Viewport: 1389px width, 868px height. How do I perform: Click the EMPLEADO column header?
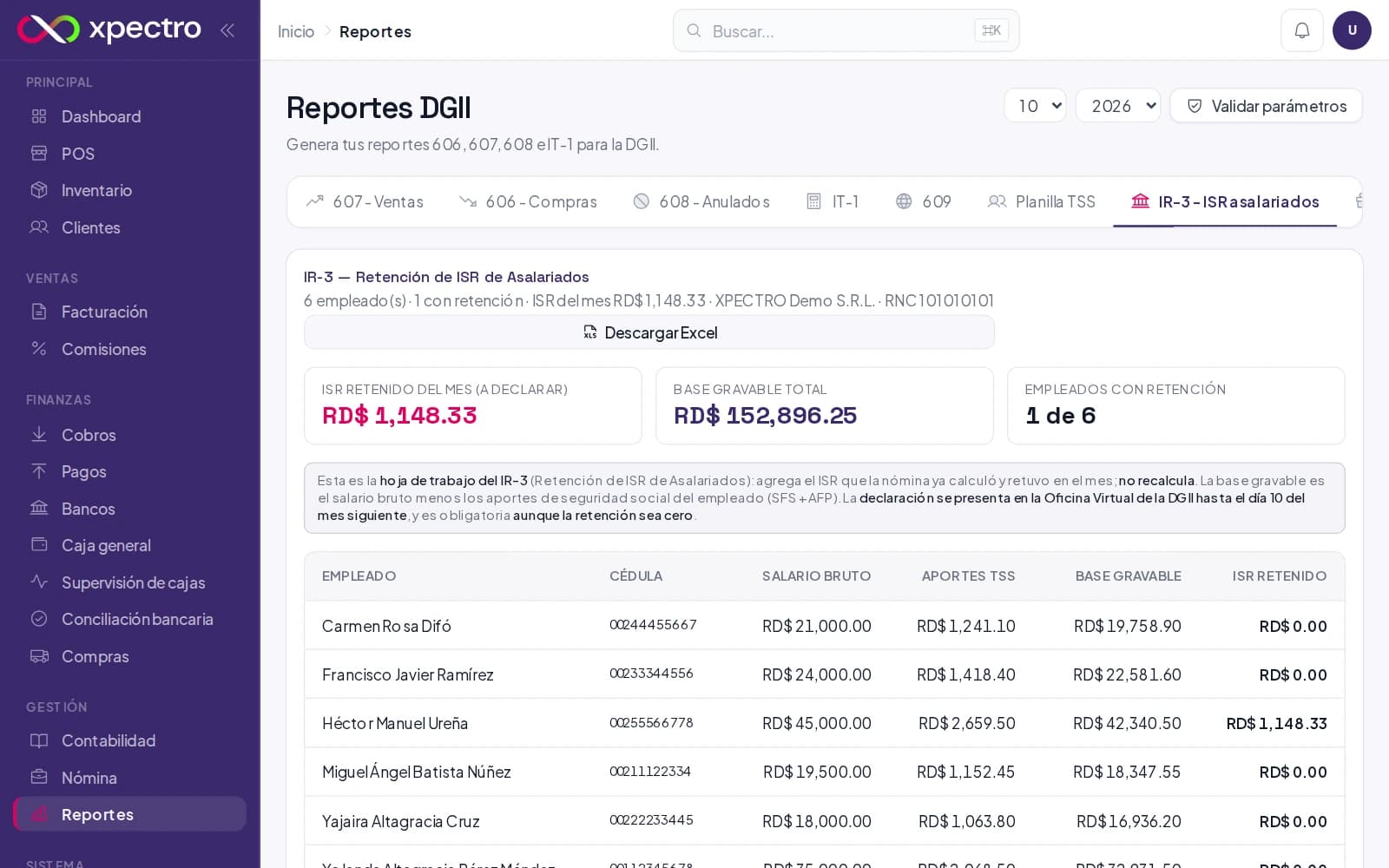pyautogui.click(x=359, y=576)
